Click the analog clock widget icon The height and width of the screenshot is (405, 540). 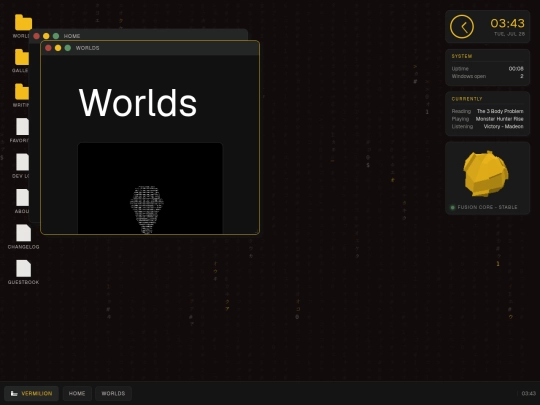coord(462,27)
